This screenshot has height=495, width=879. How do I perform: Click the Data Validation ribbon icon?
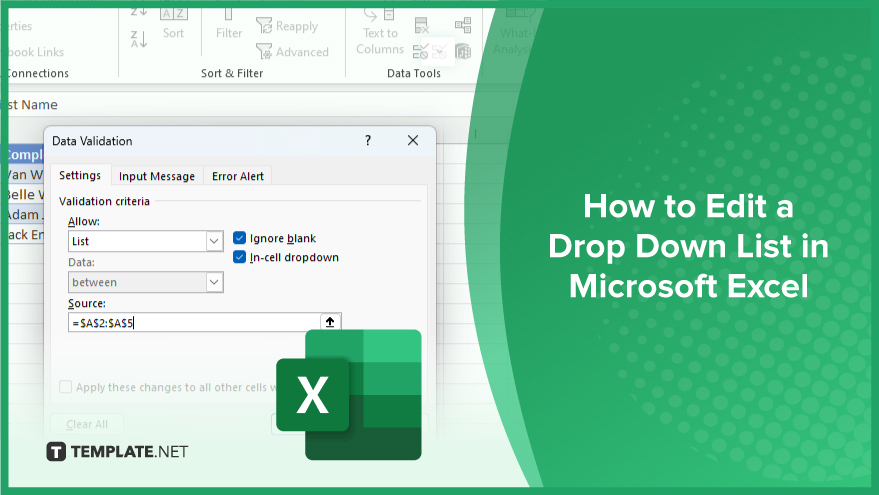click(x=420, y=52)
